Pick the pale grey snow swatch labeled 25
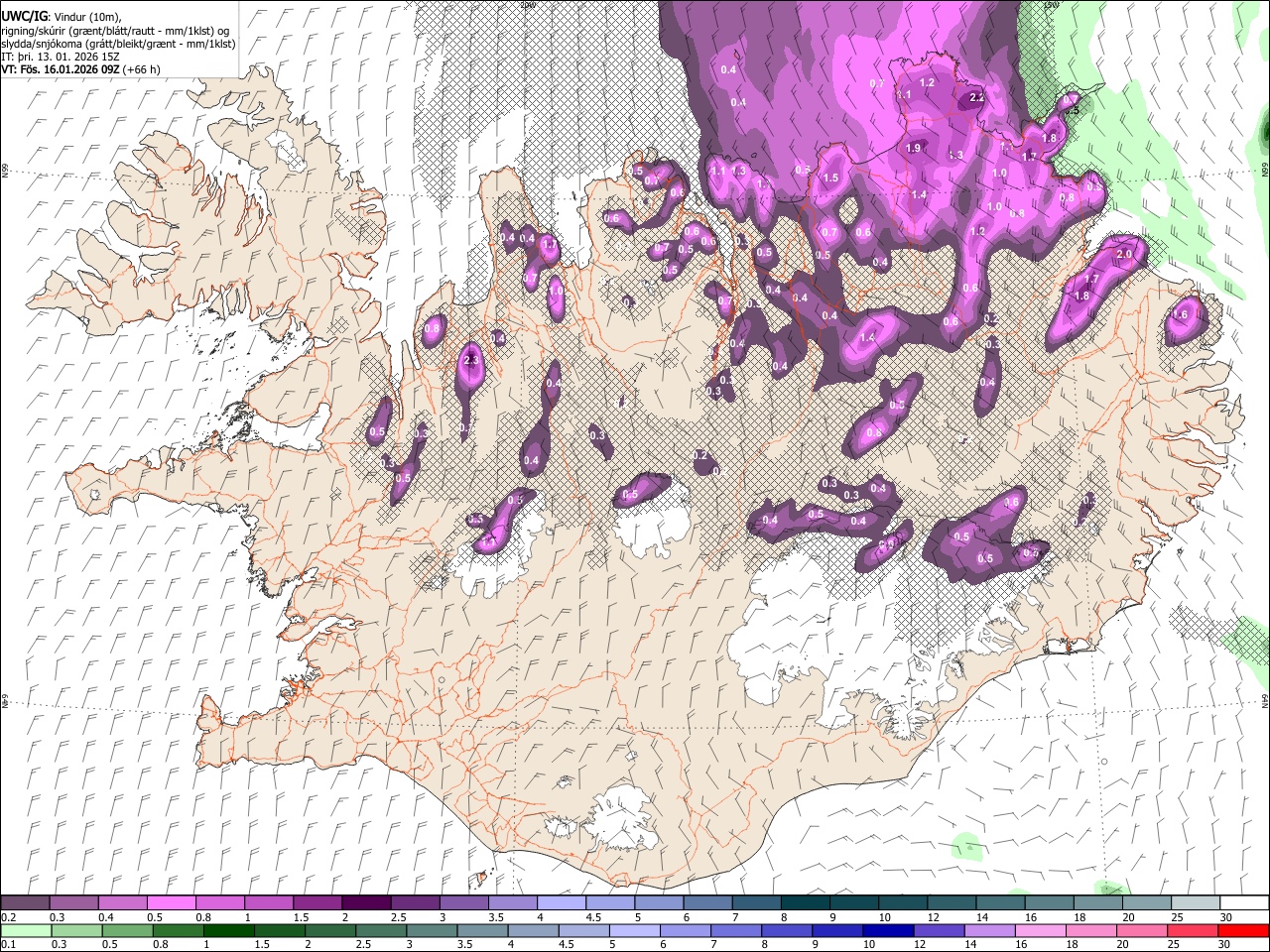Viewport: 1270px width, 952px height. 1195,903
